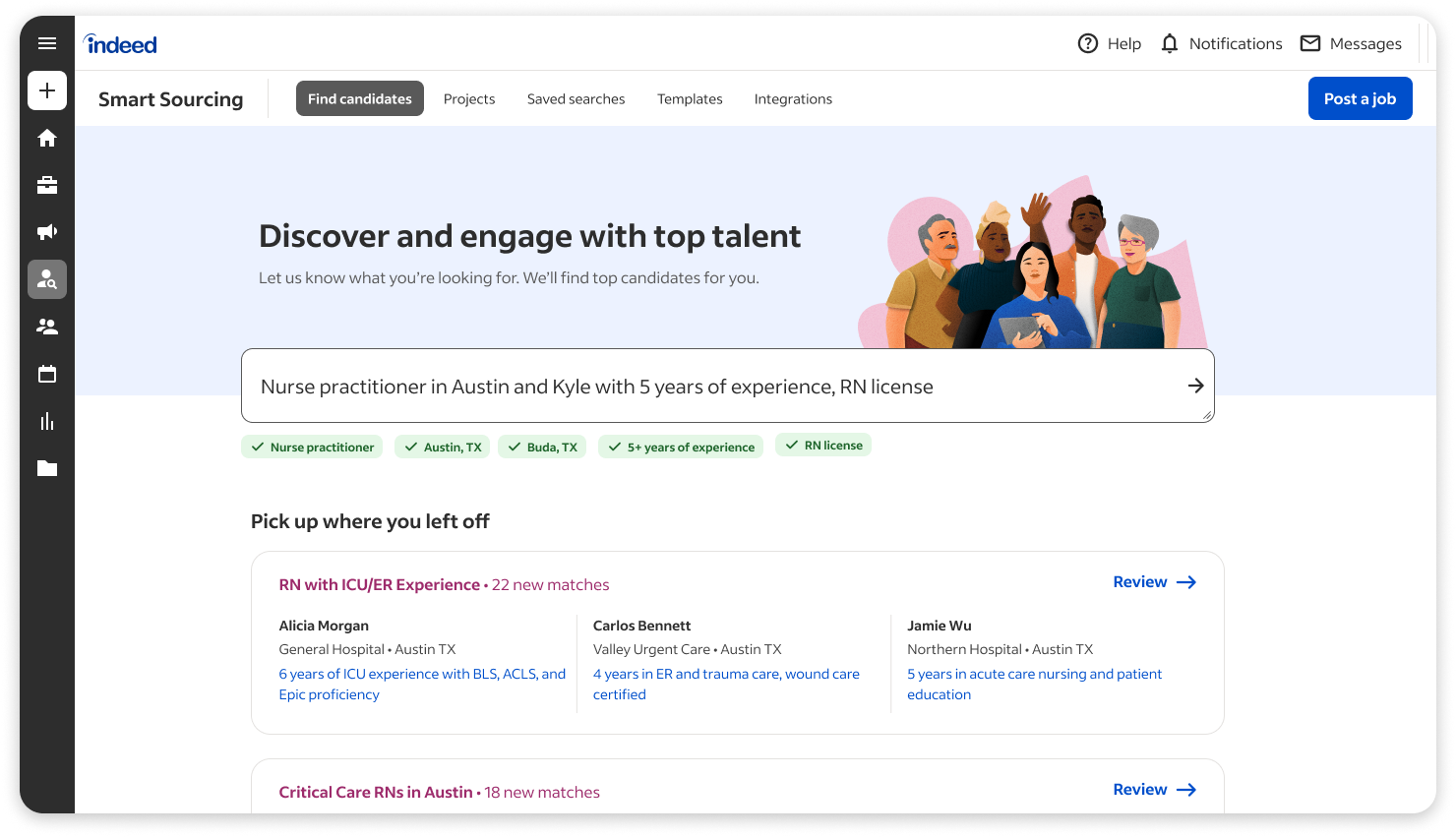Click the people icon in the sidebar

click(46, 326)
